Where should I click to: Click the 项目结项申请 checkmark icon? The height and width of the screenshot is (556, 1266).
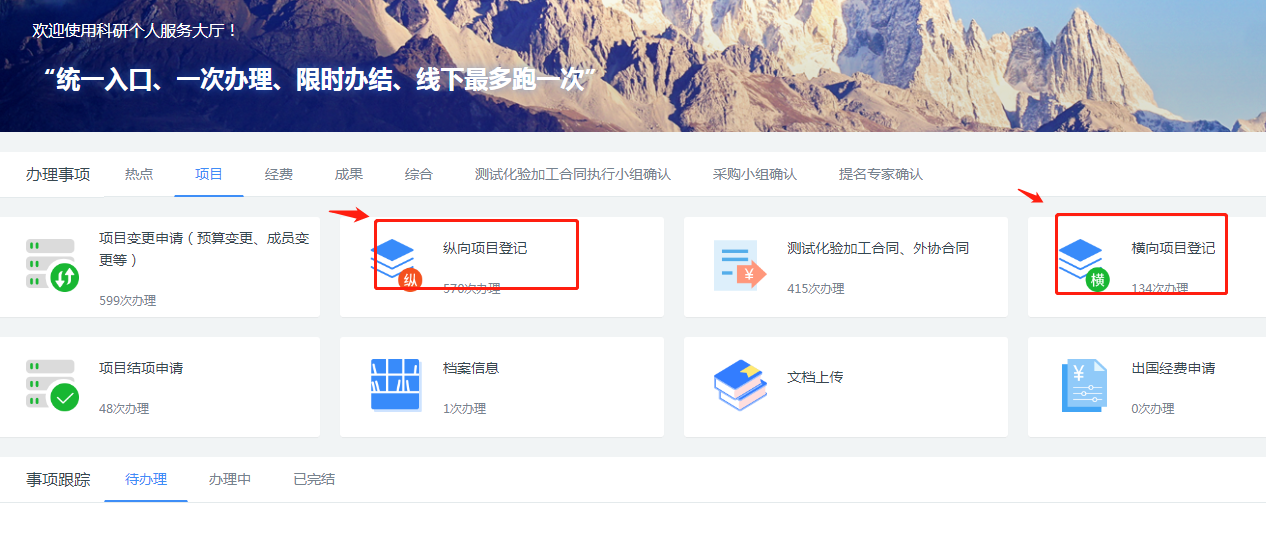point(51,385)
